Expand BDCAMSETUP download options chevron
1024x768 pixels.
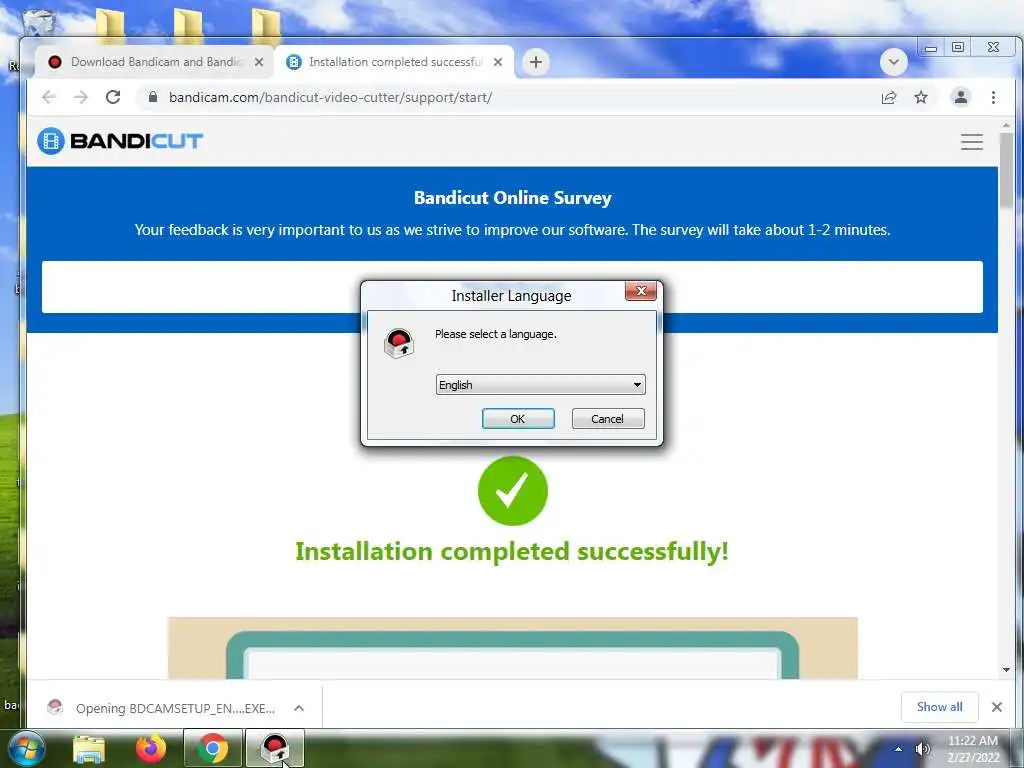point(299,708)
